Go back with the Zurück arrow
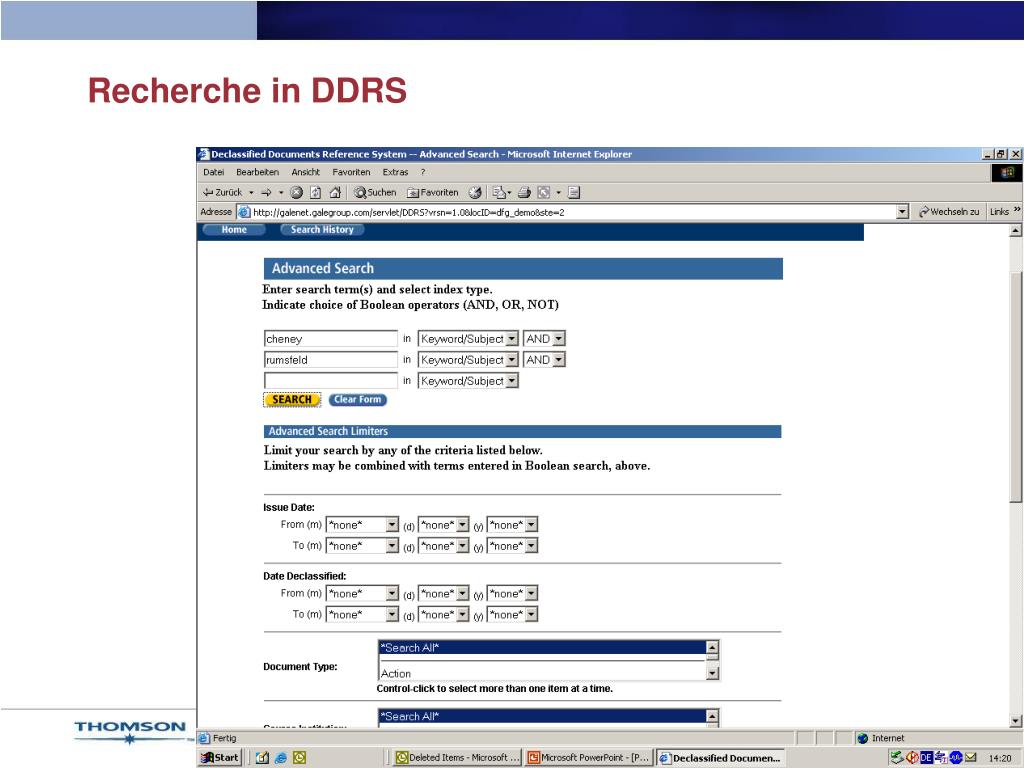Screen dimensions: 1024x768 [x=222, y=193]
